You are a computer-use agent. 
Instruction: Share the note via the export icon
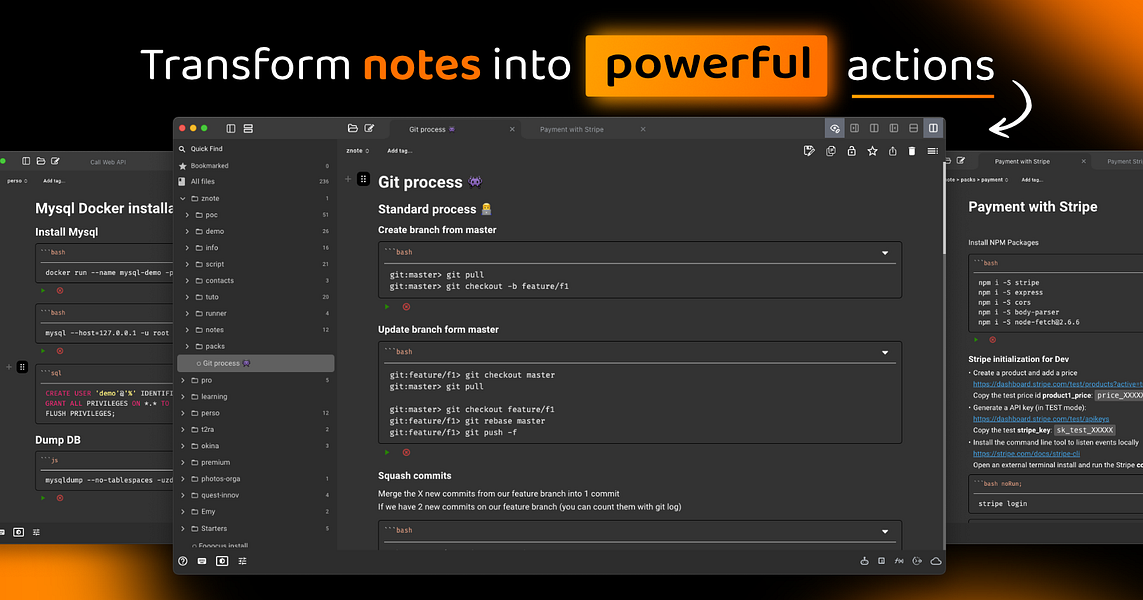[x=894, y=150]
